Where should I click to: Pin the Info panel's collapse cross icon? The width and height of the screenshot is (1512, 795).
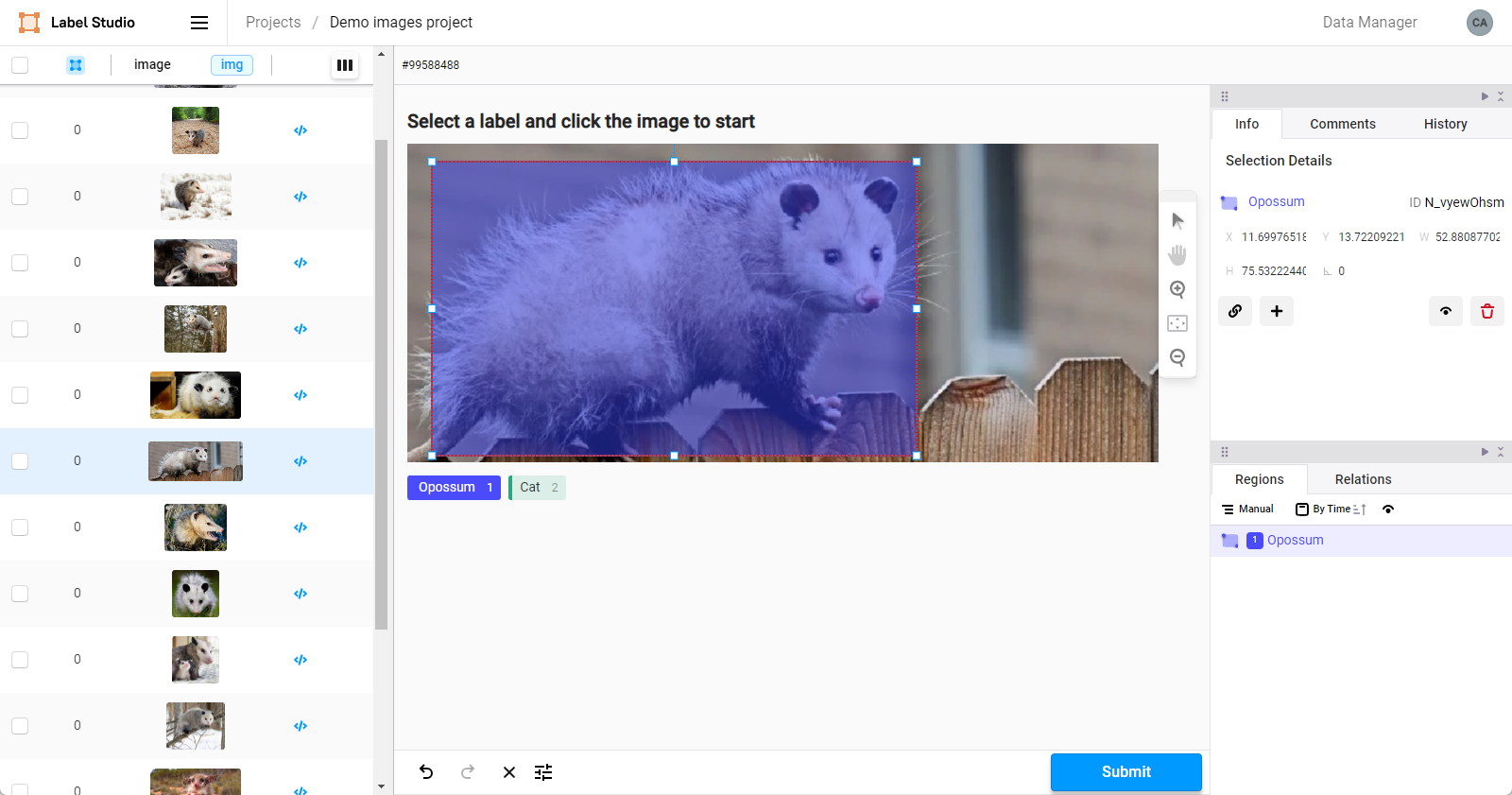1501,96
